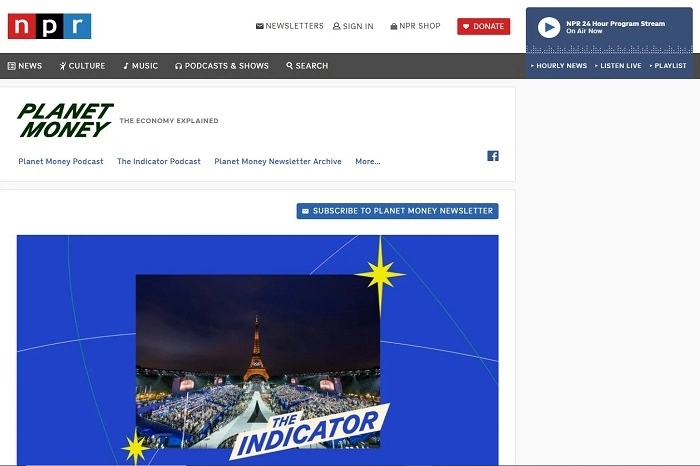
Task: Open the News menu
Action: pyautogui.click(x=25, y=66)
